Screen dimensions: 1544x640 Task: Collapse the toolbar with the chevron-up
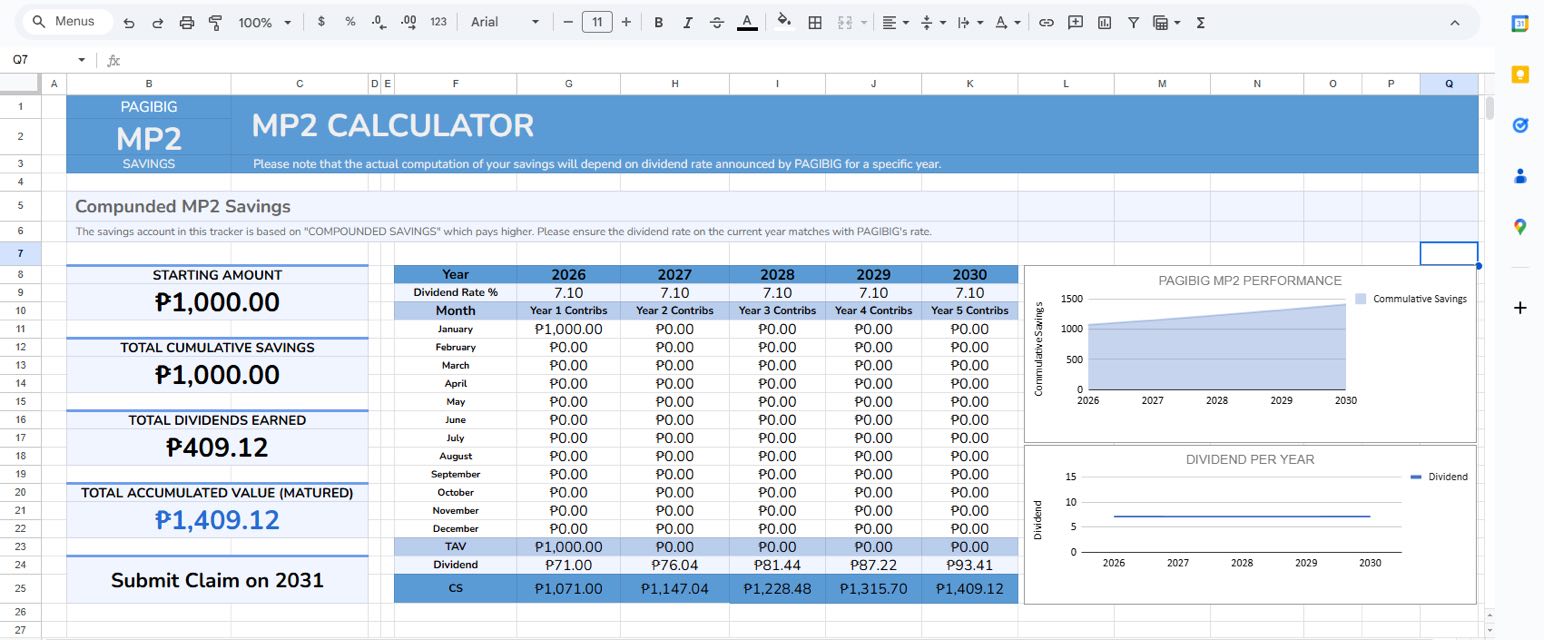pos(1454,22)
